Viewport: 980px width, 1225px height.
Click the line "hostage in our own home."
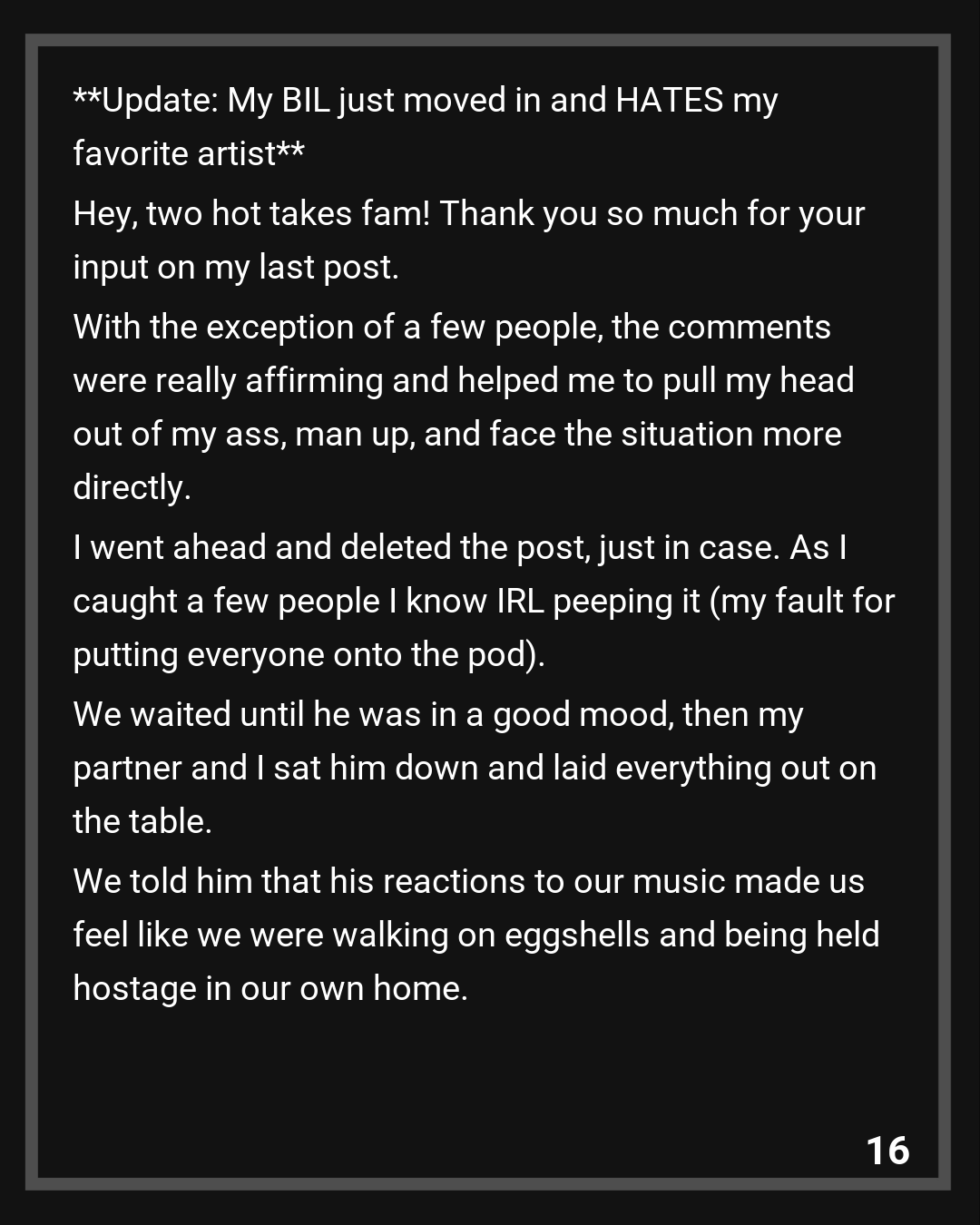tap(270, 989)
